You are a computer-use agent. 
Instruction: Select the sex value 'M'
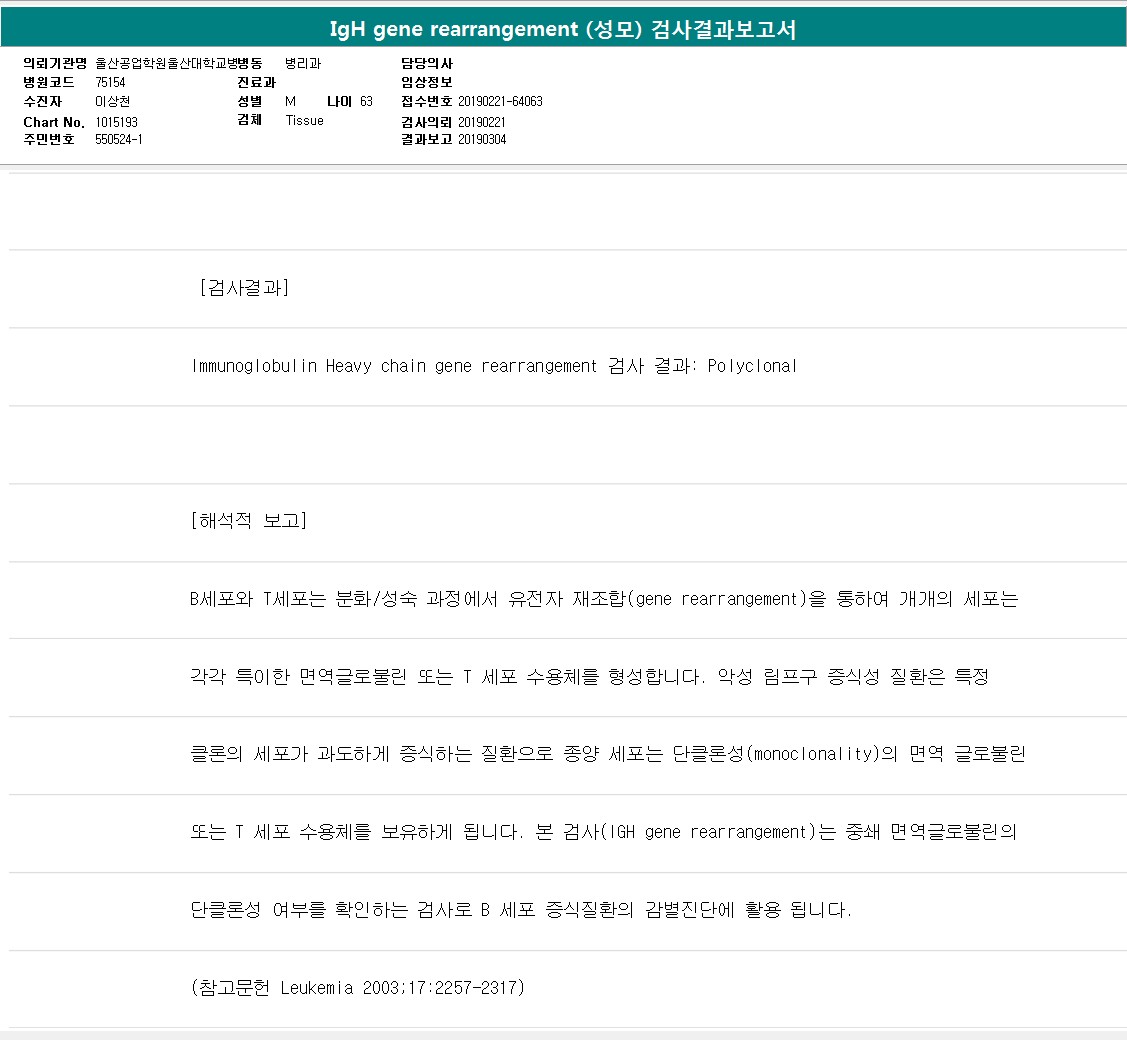click(x=290, y=101)
